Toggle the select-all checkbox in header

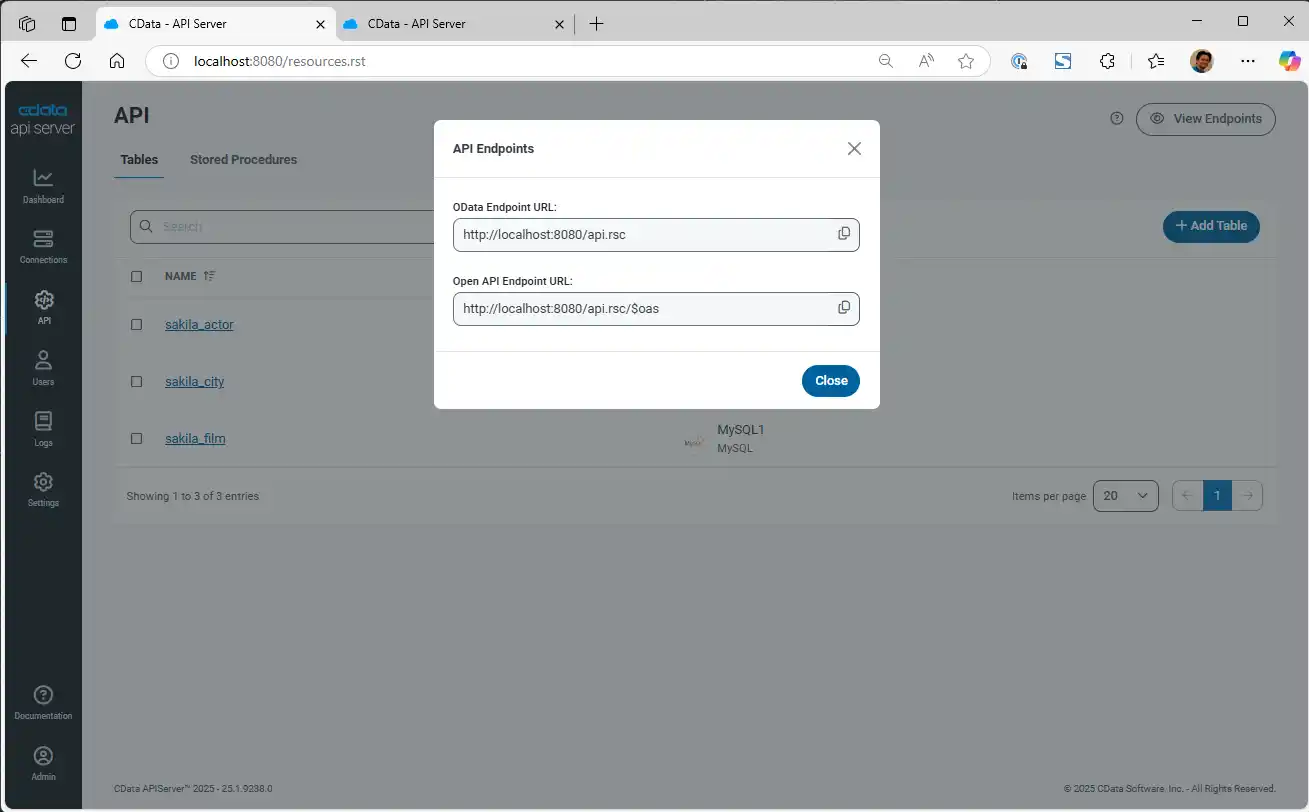pyautogui.click(x=137, y=276)
